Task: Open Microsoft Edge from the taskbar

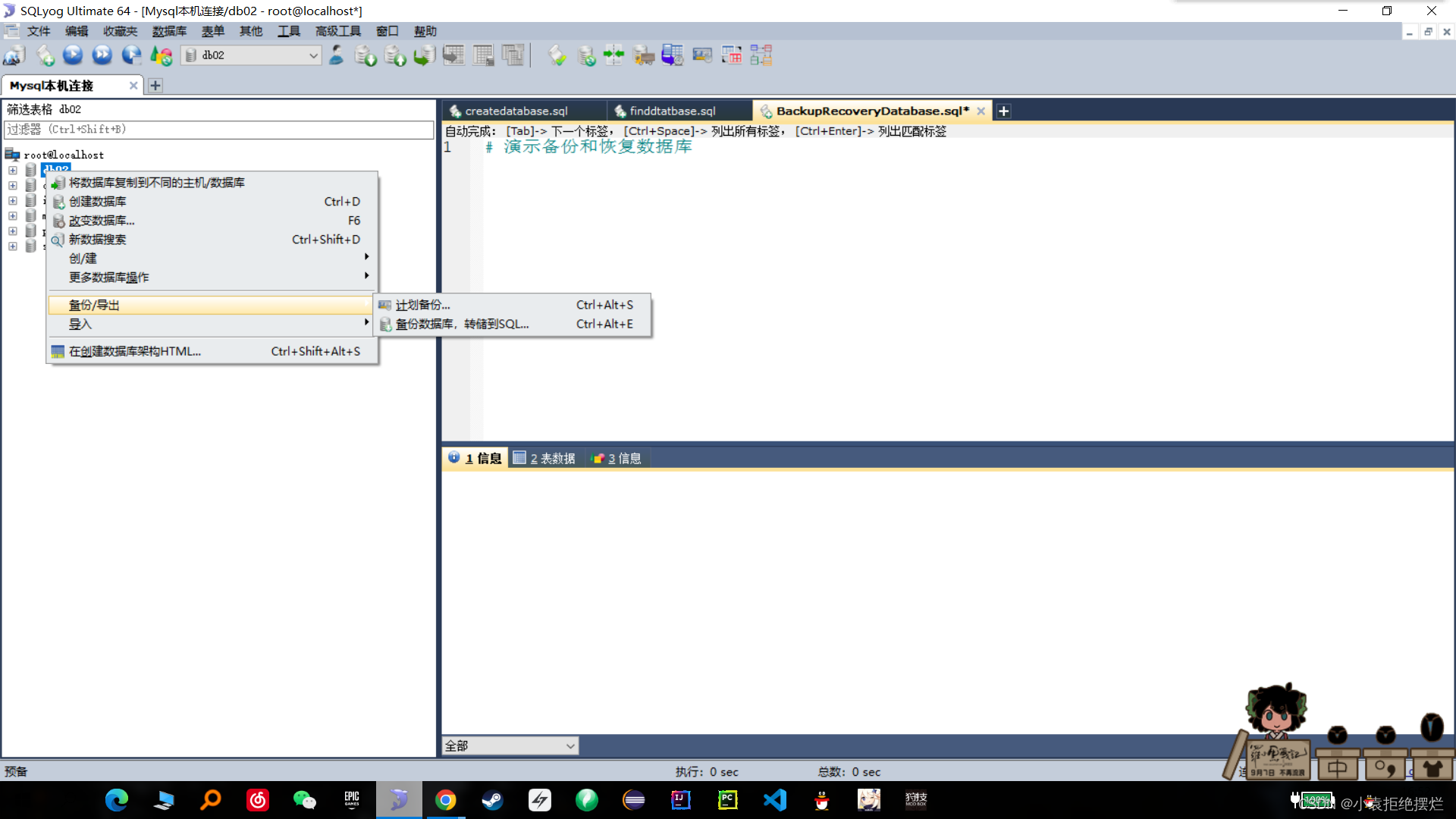Action: click(x=117, y=799)
